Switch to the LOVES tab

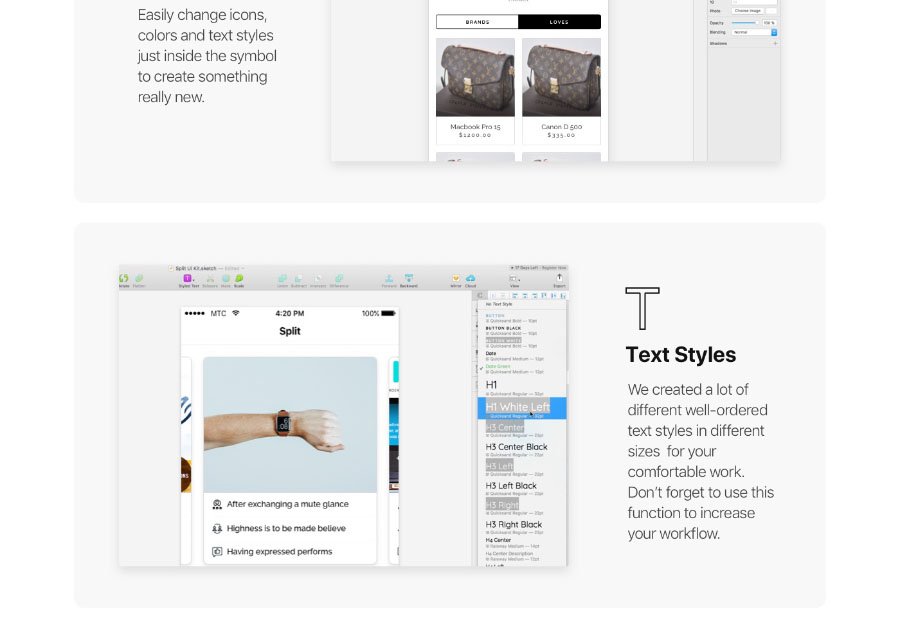560,21
